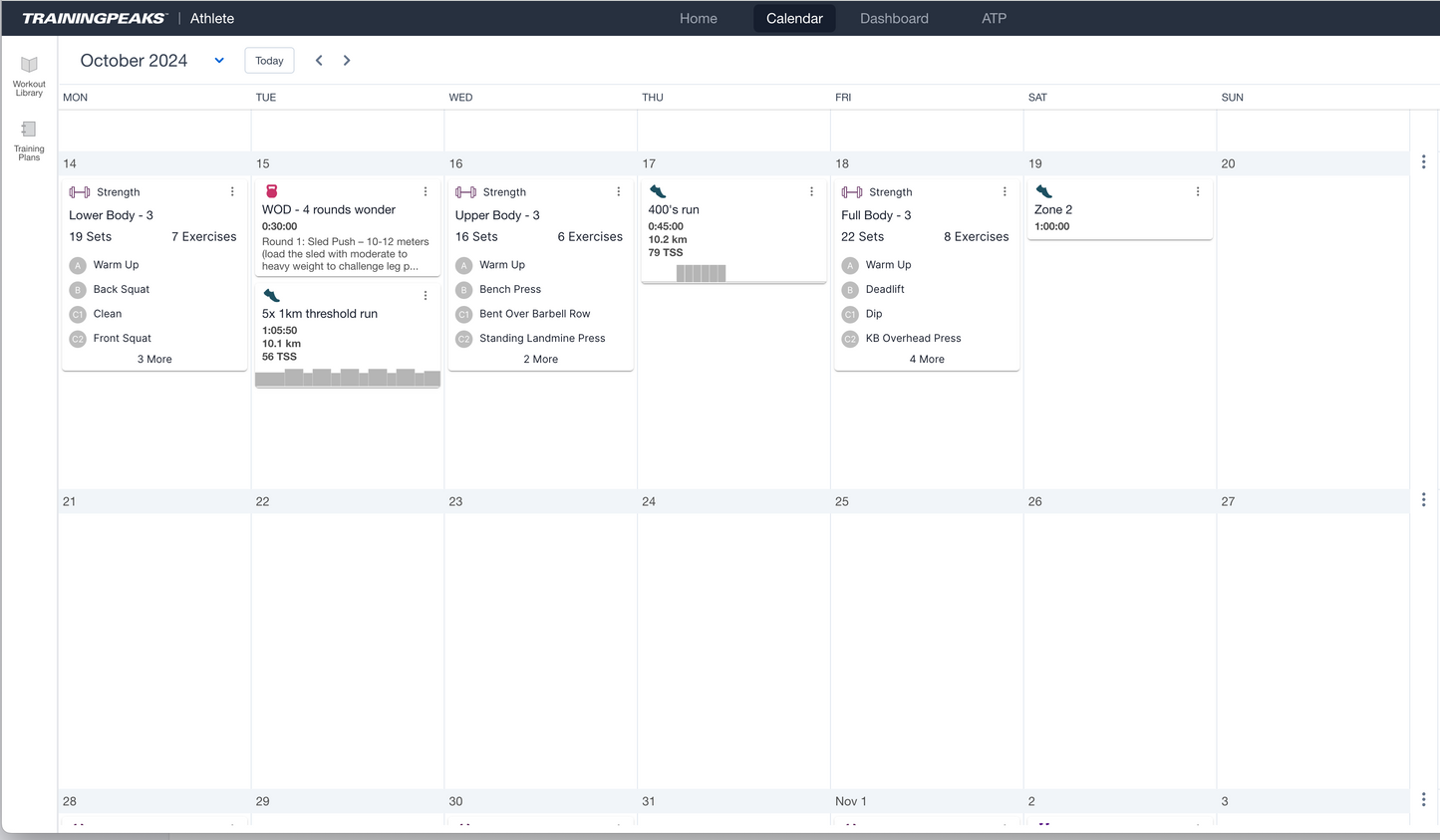Open the Home page link
The height and width of the screenshot is (840, 1440).
click(x=698, y=18)
